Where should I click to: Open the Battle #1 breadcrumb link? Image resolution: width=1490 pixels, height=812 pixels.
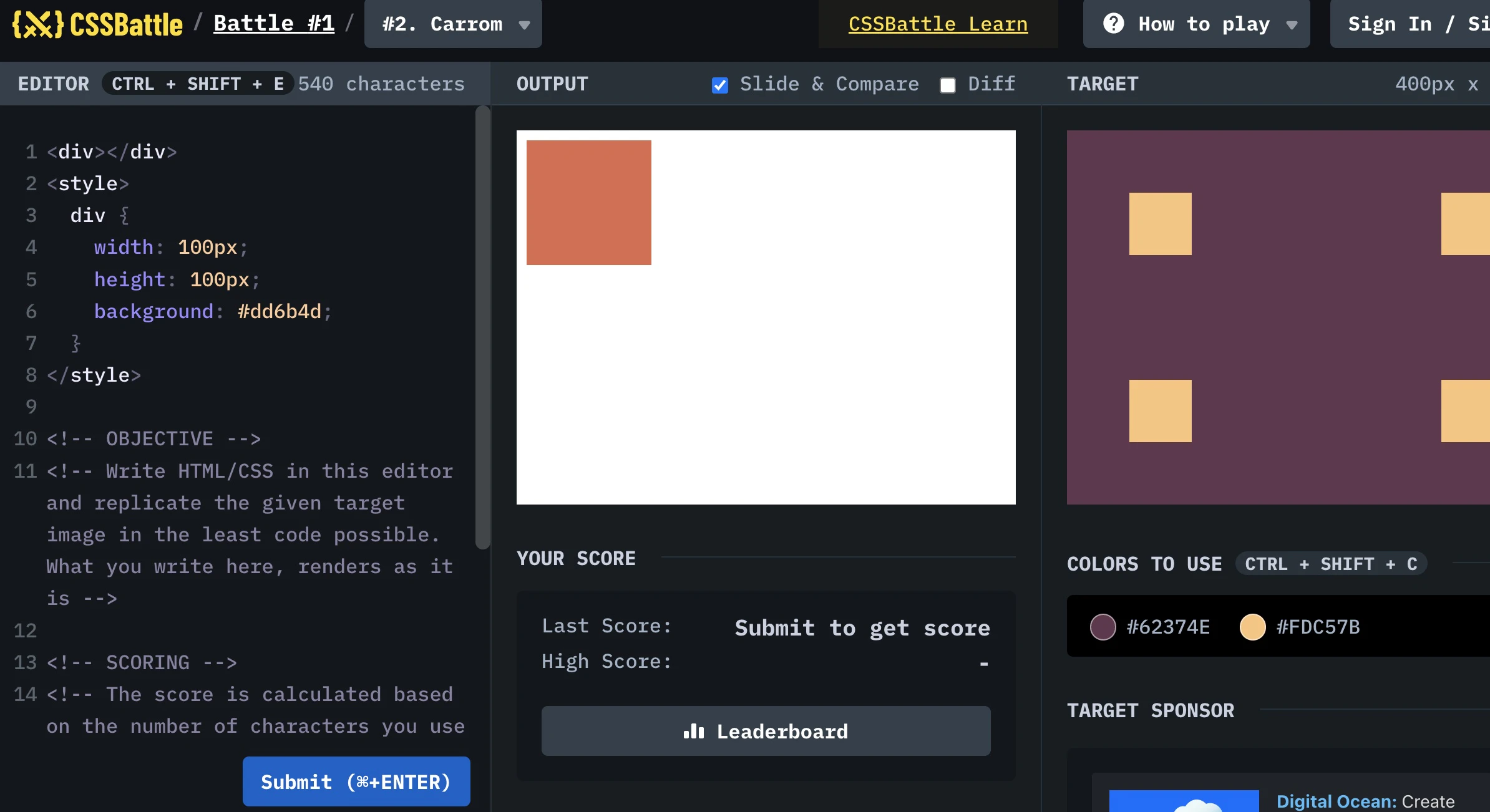(x=274, y=24)
